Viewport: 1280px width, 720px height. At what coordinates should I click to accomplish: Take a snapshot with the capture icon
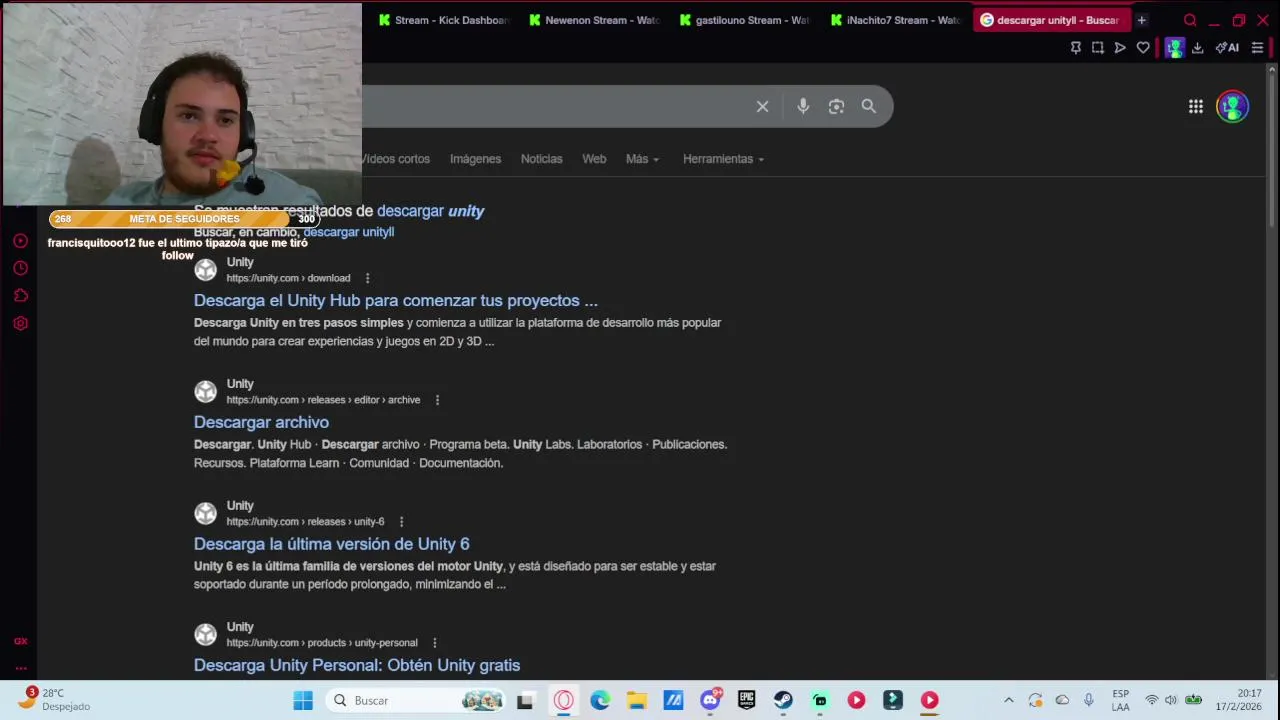pyautogui.click(x=1098, y=47)
